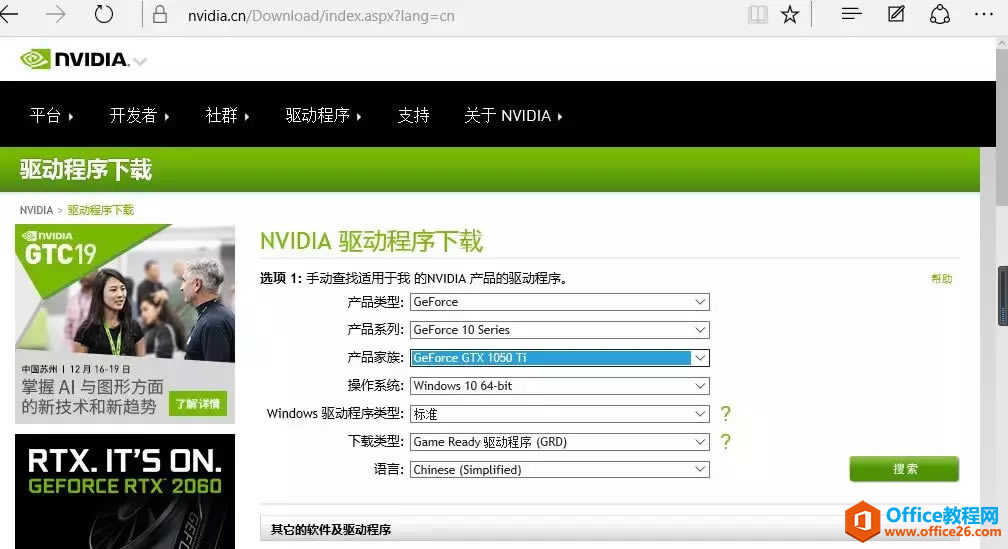Screen dimensions: 1008x549
Task: Click the green 驱动程序下载 page heading
Action: click(86, 170)
